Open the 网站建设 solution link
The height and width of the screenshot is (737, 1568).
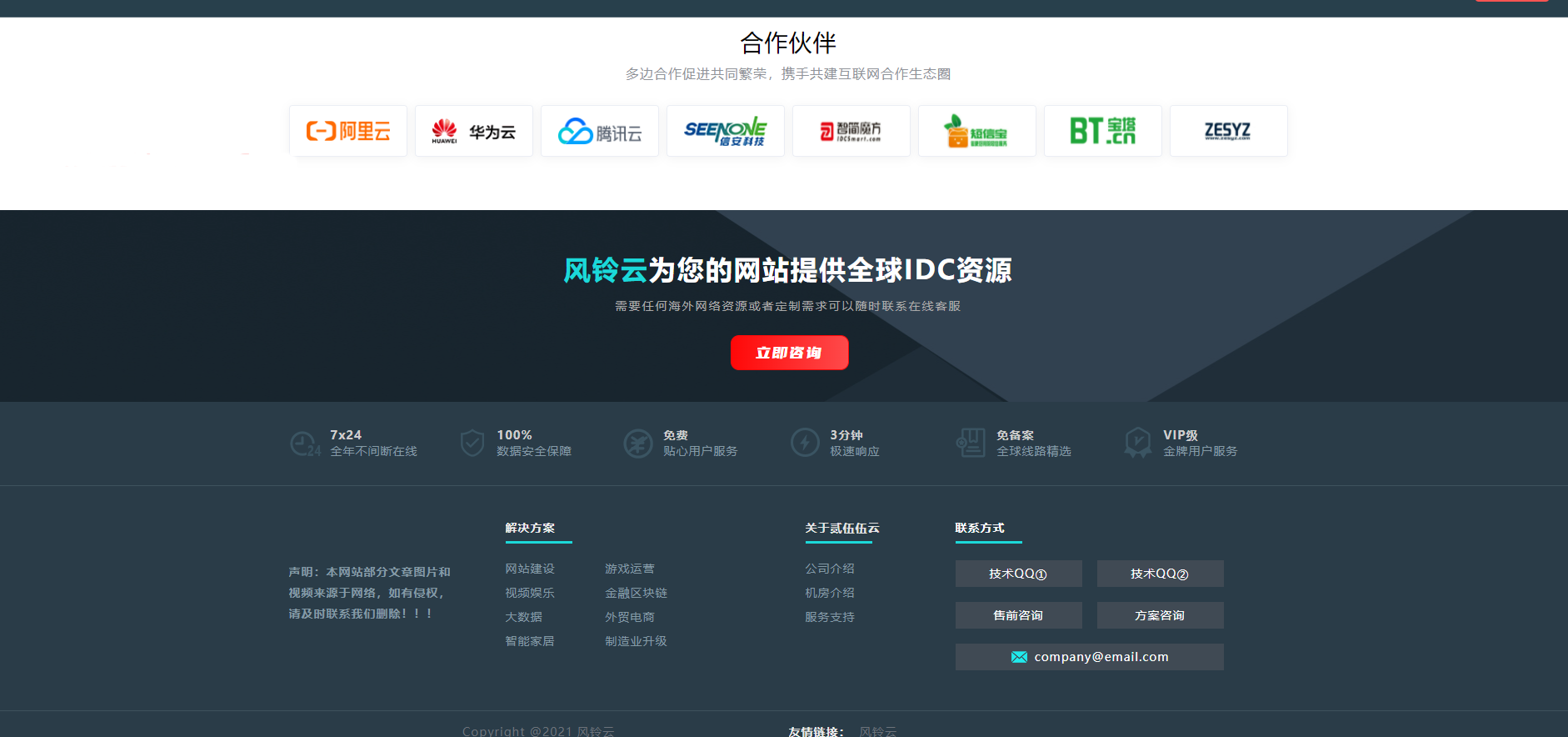tap(530, 569)
